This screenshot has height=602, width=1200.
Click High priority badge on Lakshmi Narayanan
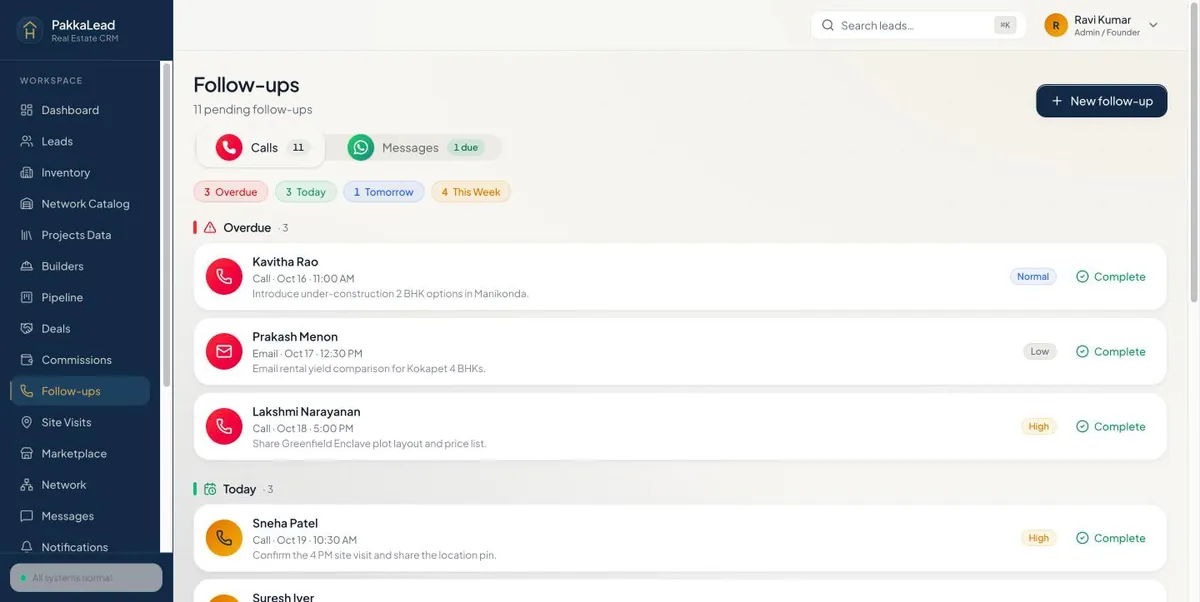point(1039,427)
